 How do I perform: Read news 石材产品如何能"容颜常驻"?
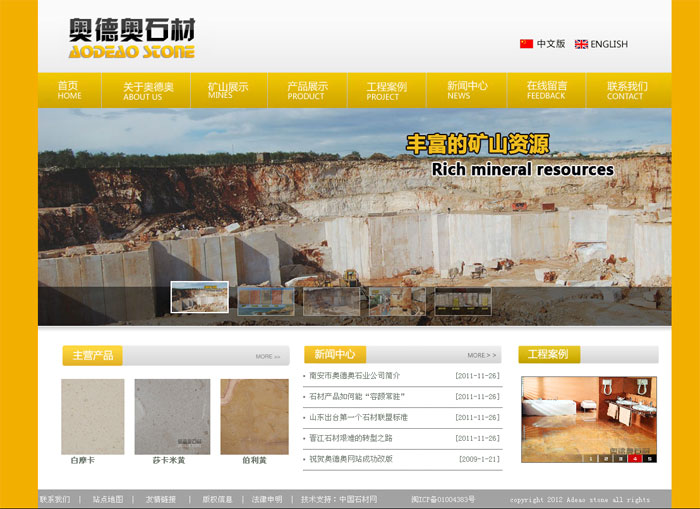click(x=357, y=396)
